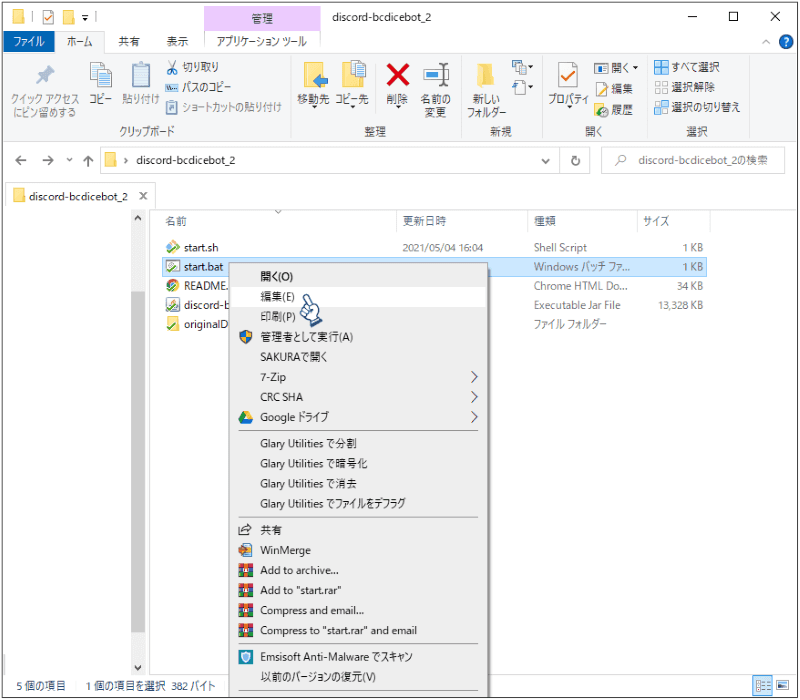This screenshot has height=700, width=800.
Task: Expand the Google ドライブ submenu
Action: click(x=358, y=417)
